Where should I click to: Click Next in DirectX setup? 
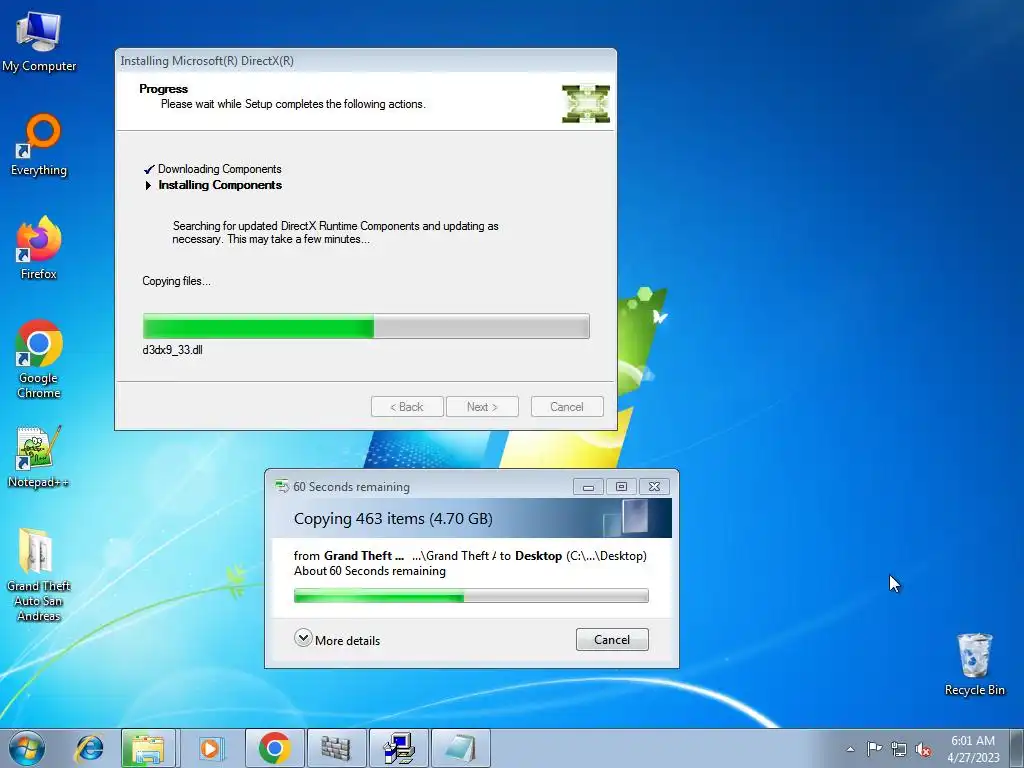482,407
